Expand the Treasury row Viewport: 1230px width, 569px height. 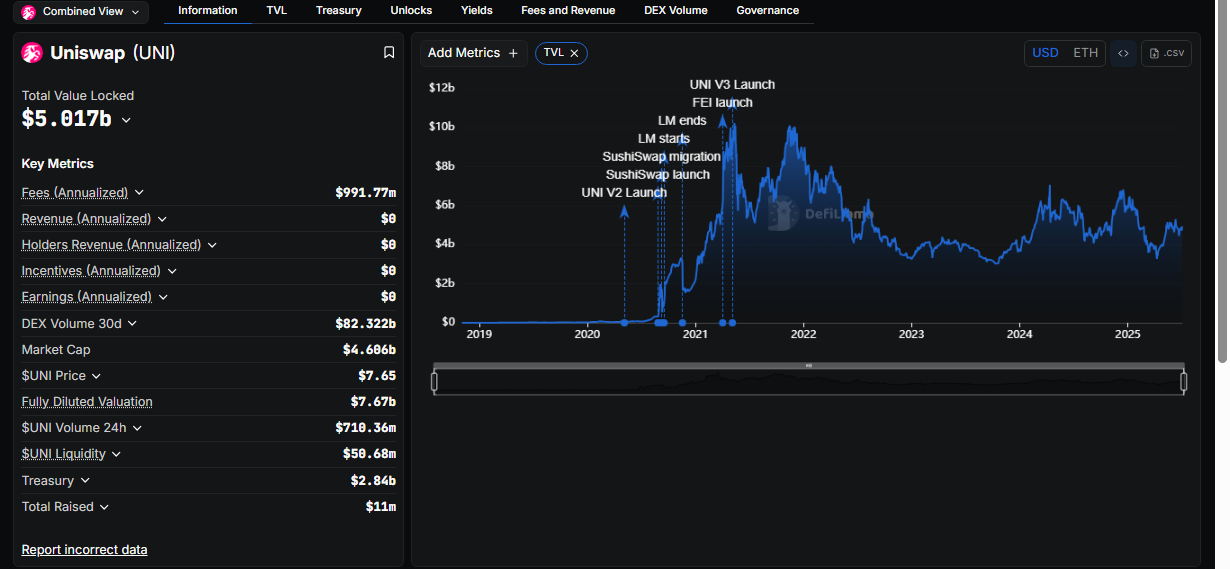click(84, 481)
